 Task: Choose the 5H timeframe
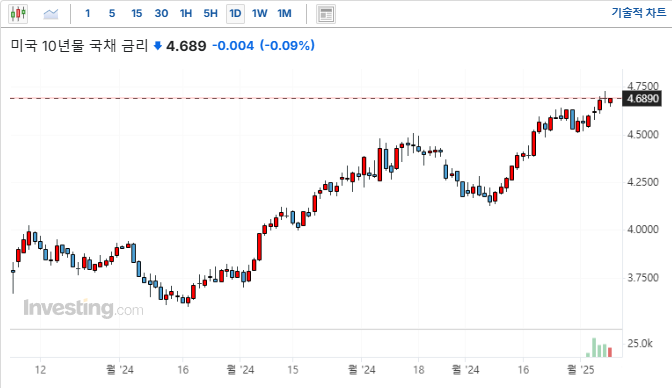click(210, 14)
